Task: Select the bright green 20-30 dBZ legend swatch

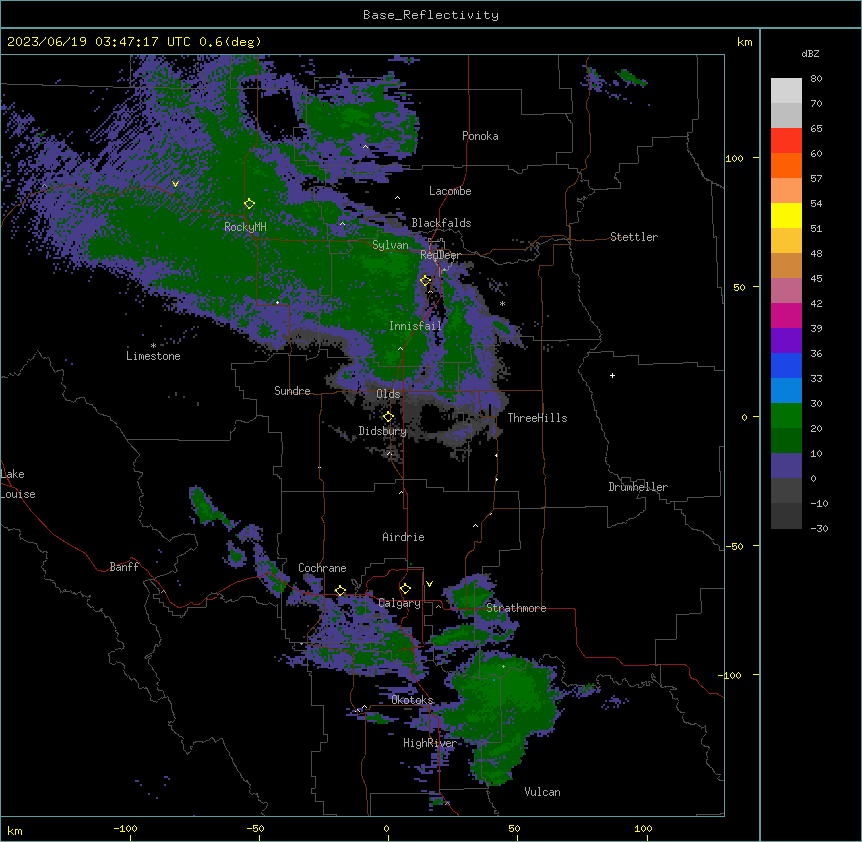Action: tap(786, 416)
